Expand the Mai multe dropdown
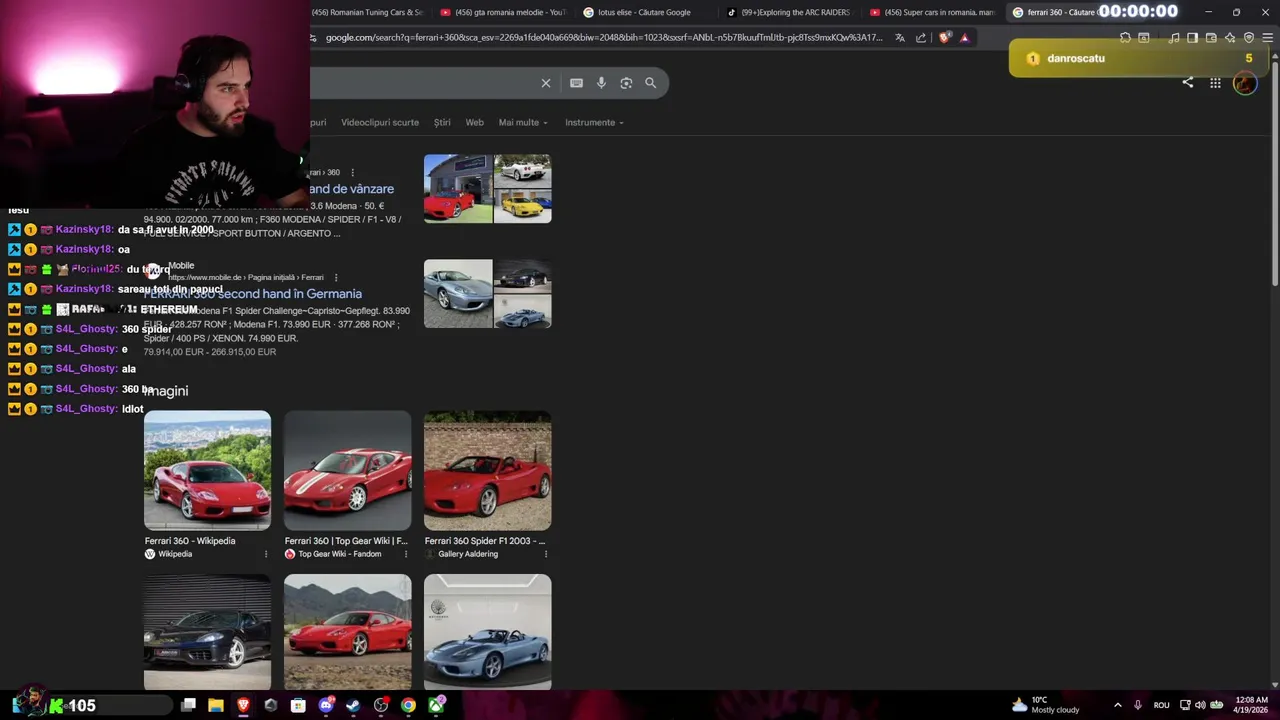The height and width of the screenshot is (720, 1280). [523, 122]
